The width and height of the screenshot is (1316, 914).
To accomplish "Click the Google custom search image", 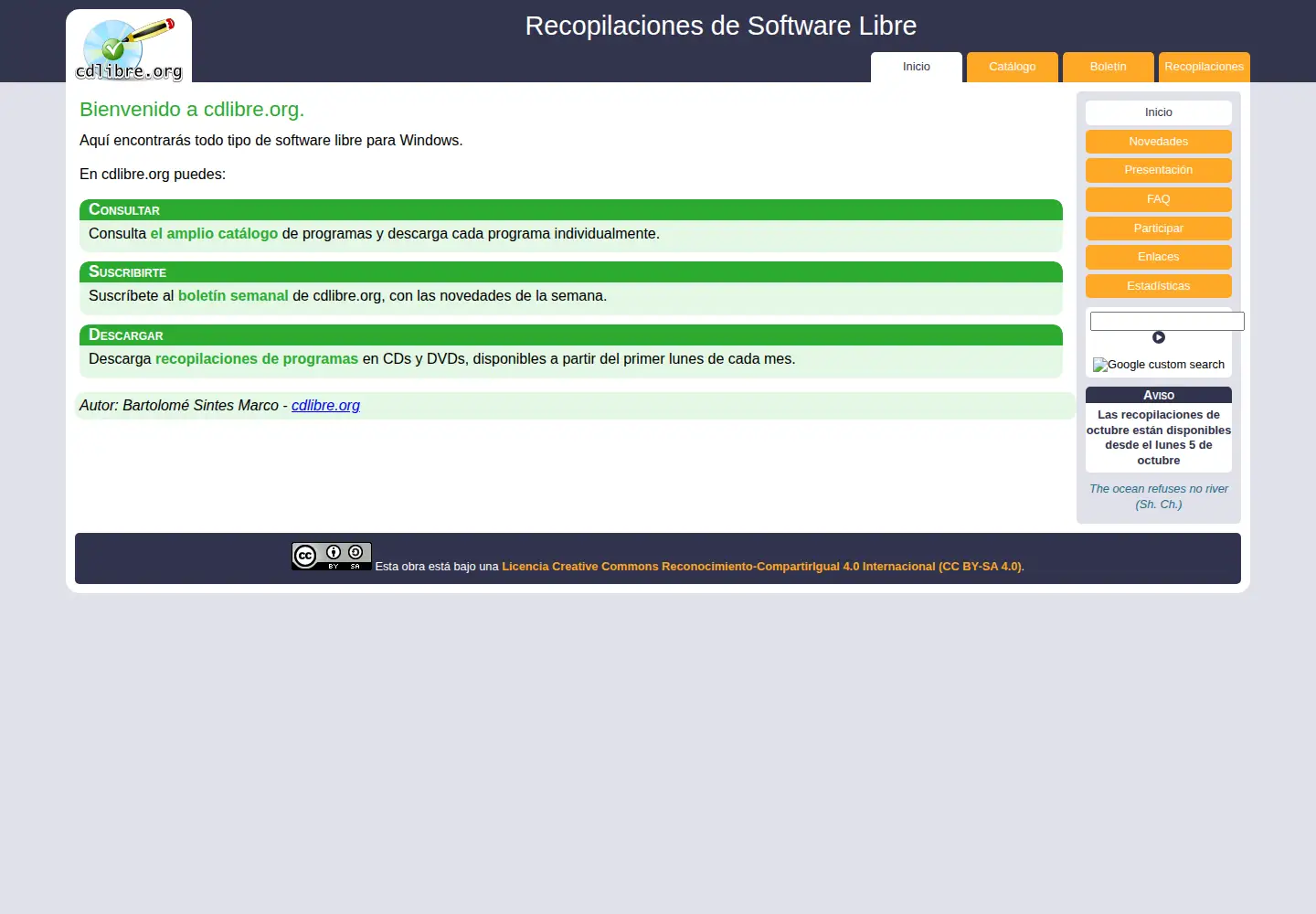I will click(x=1159, y=365).
